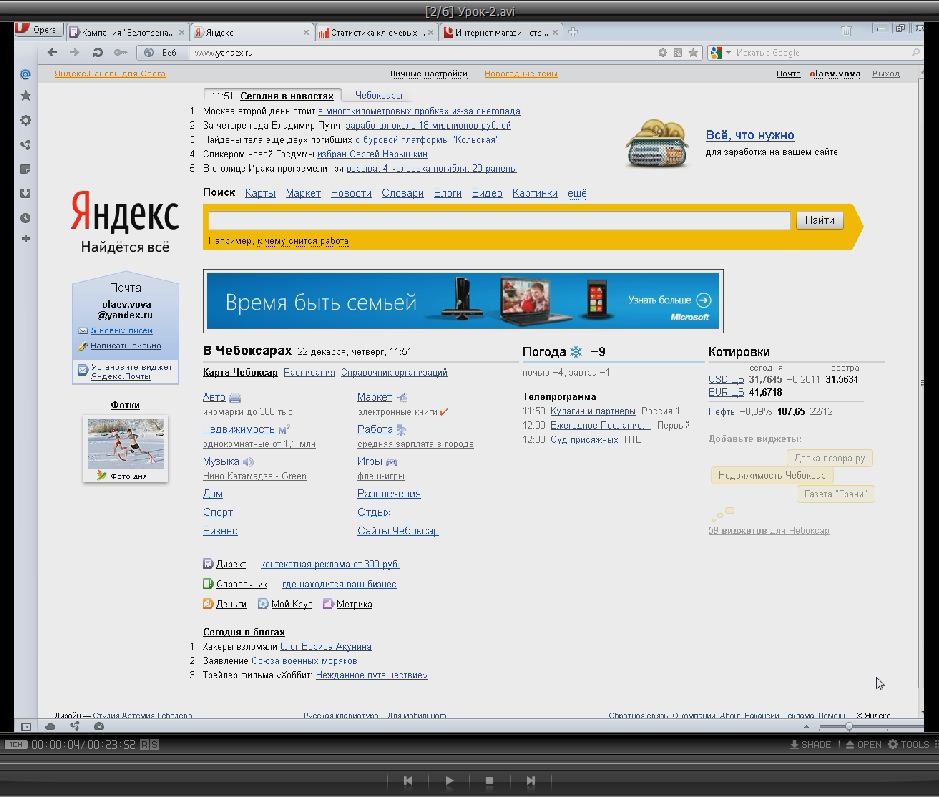
Task: Click the Microsoft 'Время быть семьей' banner
Action: [x=463, y=301]
